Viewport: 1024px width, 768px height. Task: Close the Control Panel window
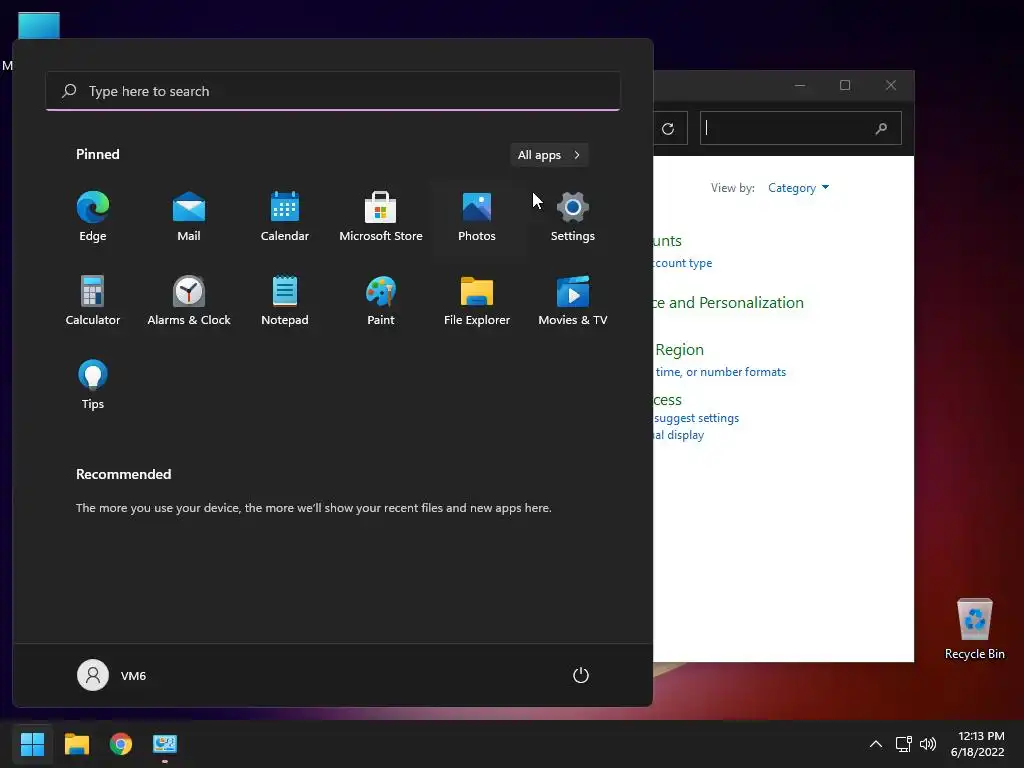(x=891, y=85)
